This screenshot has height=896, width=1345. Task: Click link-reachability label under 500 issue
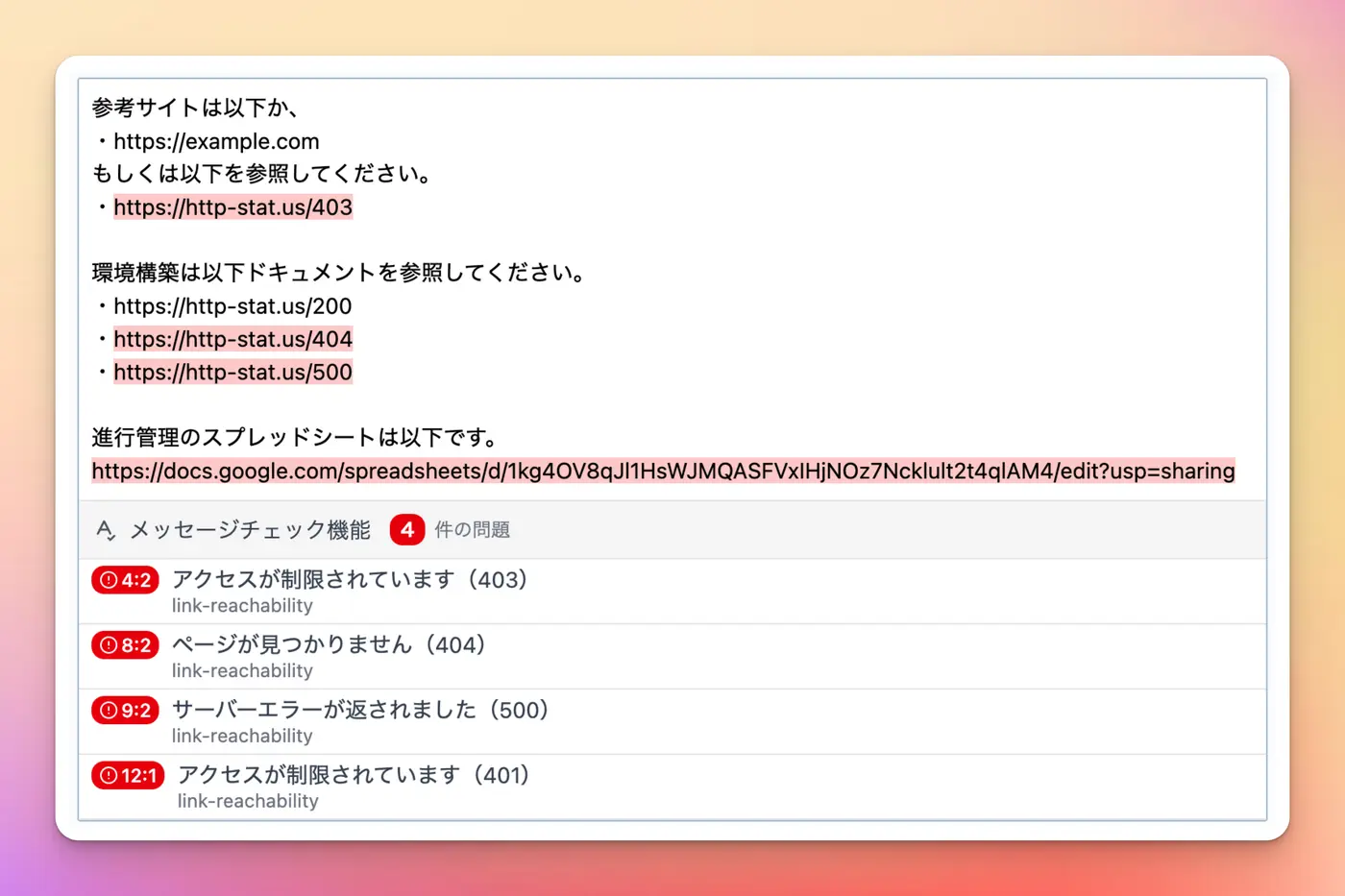(242, 737)
